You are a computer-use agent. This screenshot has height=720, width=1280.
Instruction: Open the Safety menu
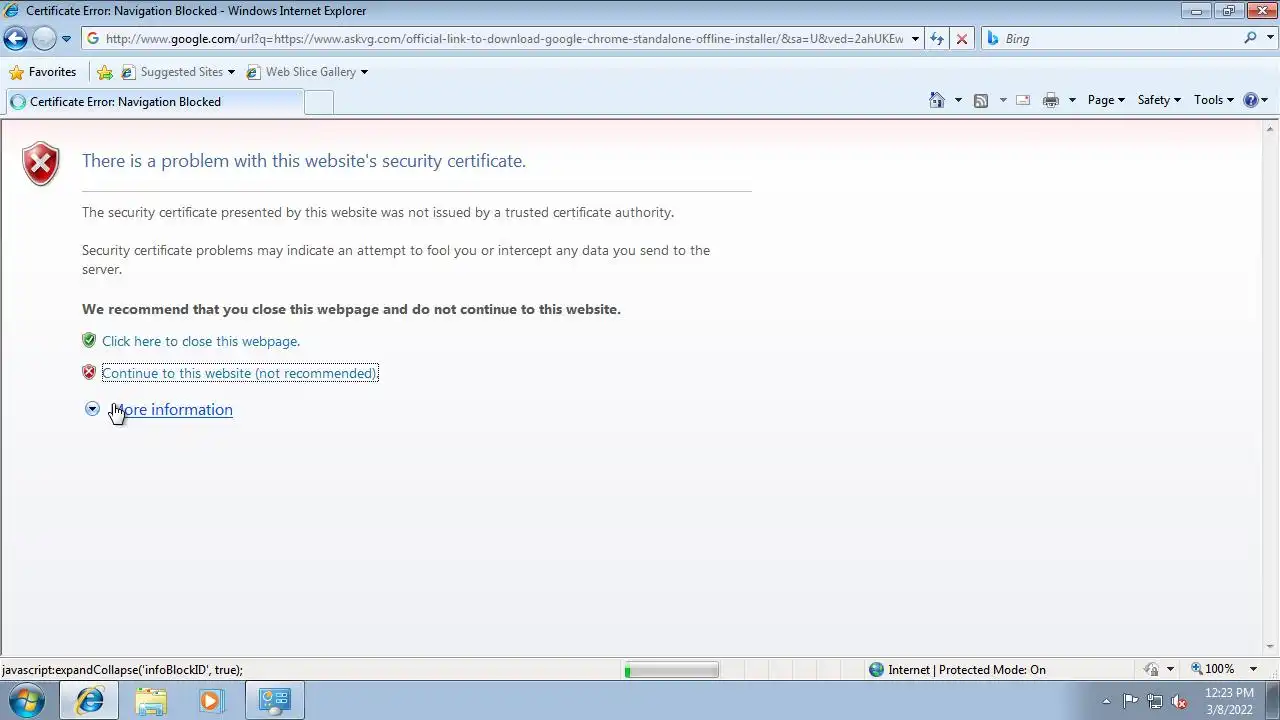(x=1159, y=100)
